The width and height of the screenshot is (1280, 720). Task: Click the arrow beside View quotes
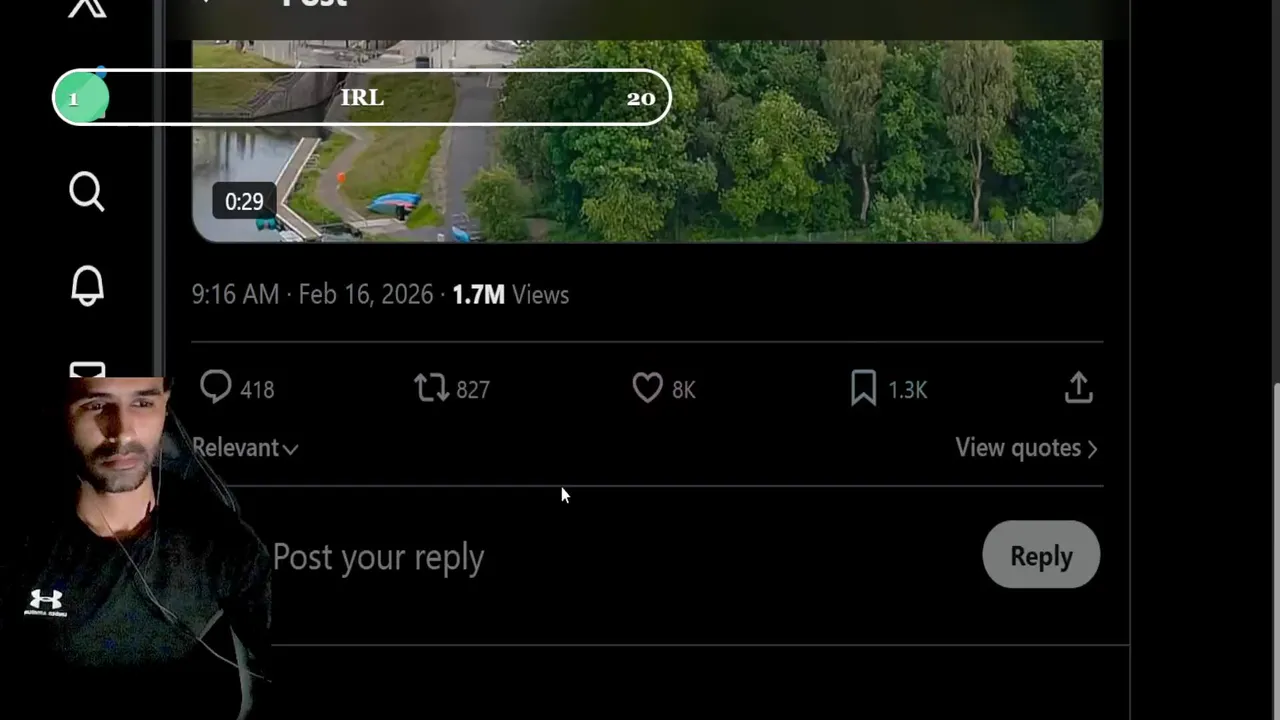pyautogui.click(x=1092, y=449)
